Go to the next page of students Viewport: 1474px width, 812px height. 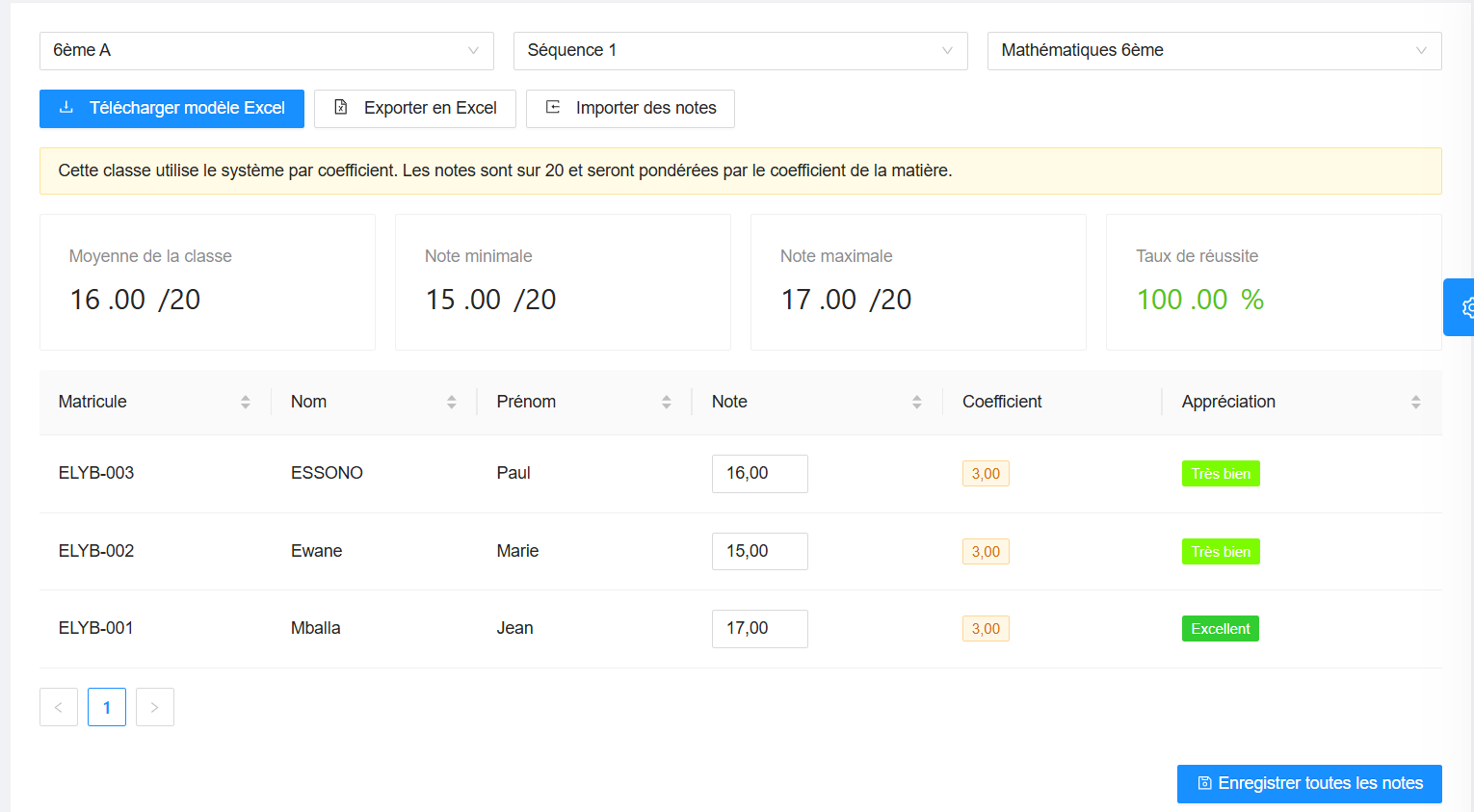pyautogui.click(x=154, y=706)
